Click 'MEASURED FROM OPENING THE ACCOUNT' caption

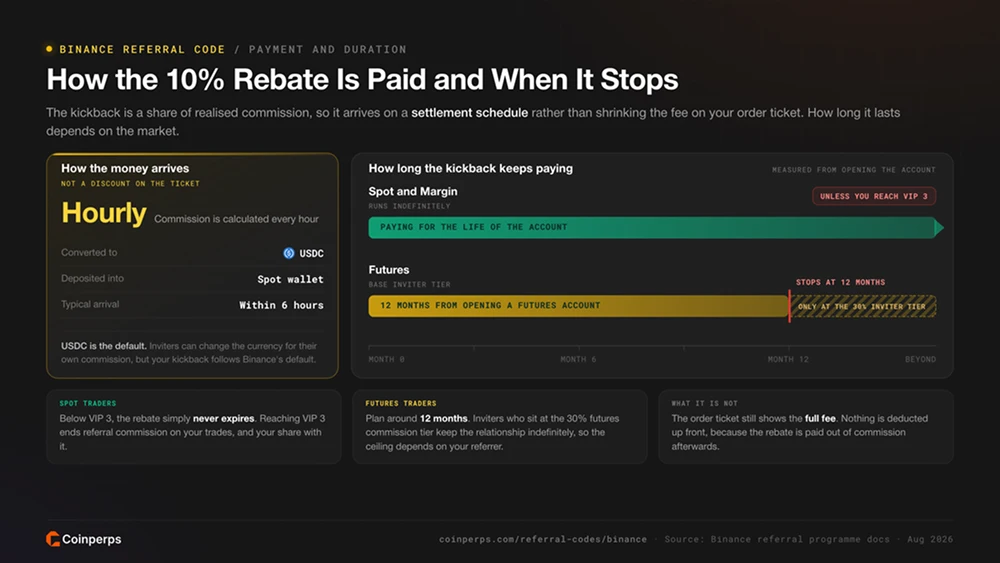tap(854, 170)
